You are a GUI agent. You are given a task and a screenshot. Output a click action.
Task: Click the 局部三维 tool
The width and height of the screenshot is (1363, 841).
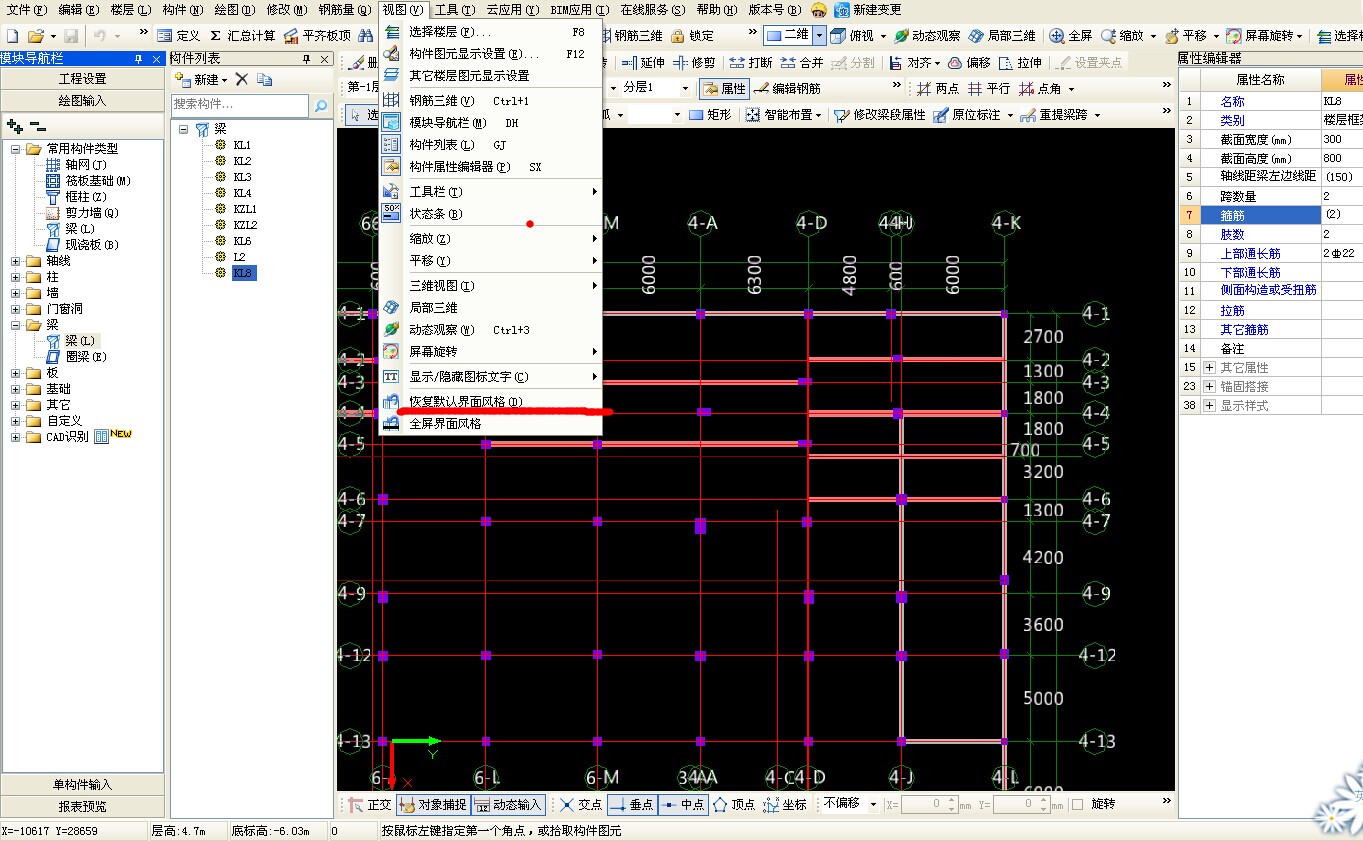coord(1002,35)
